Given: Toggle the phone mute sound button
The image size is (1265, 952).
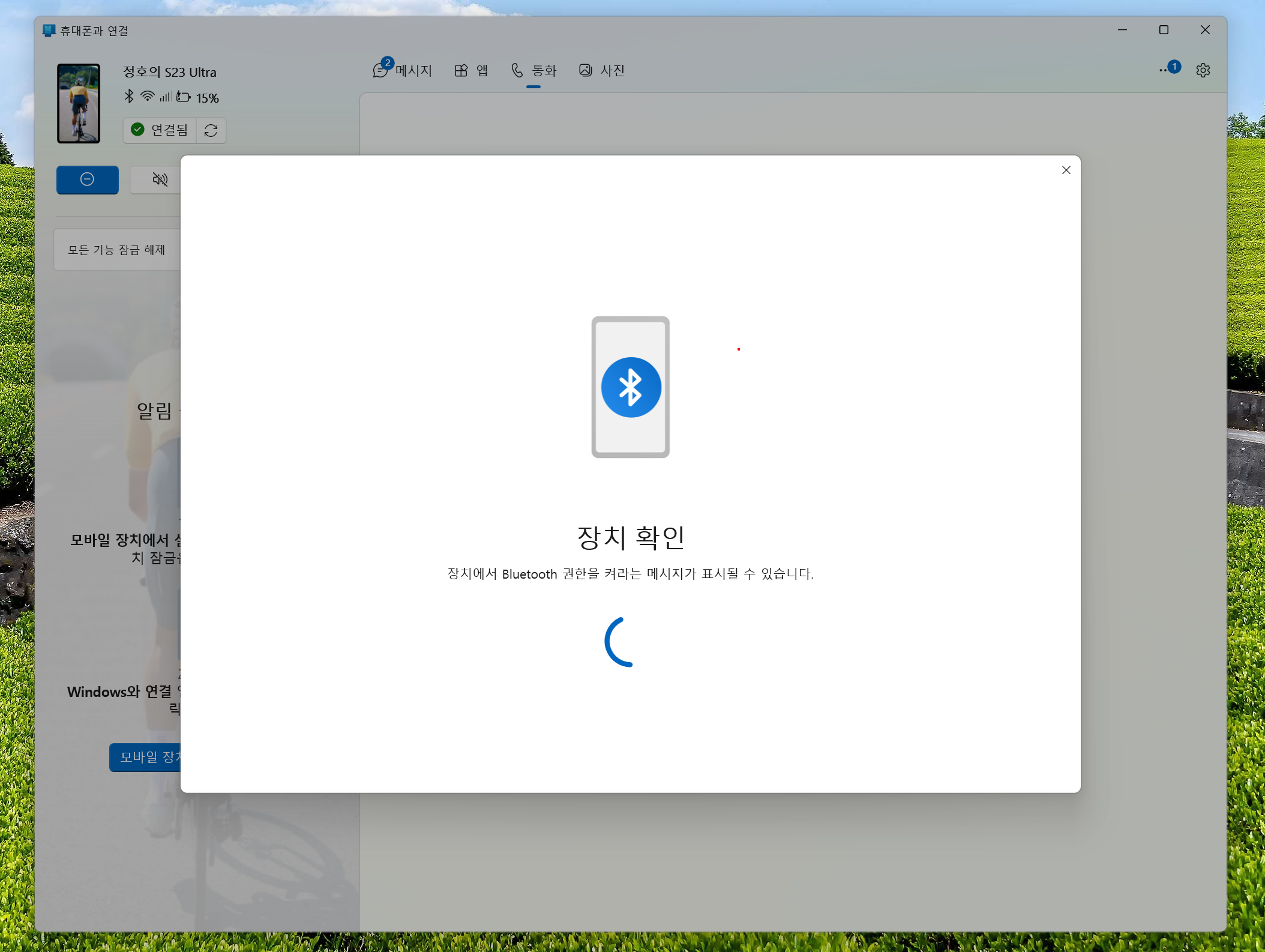Looking at the screenshot, I should (x=159, y=179).
